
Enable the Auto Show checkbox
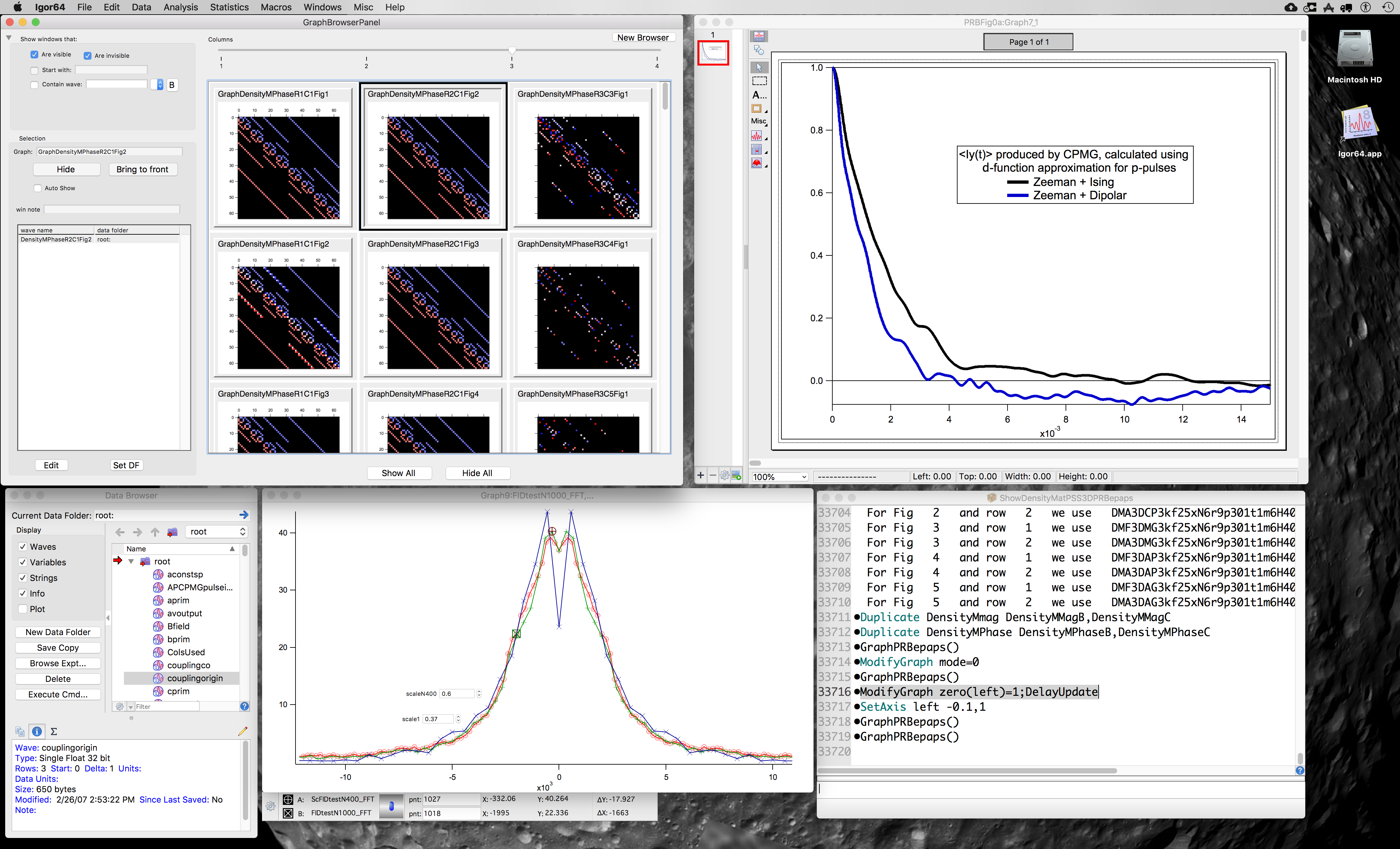pyautogui.click(x=38, y=188)
